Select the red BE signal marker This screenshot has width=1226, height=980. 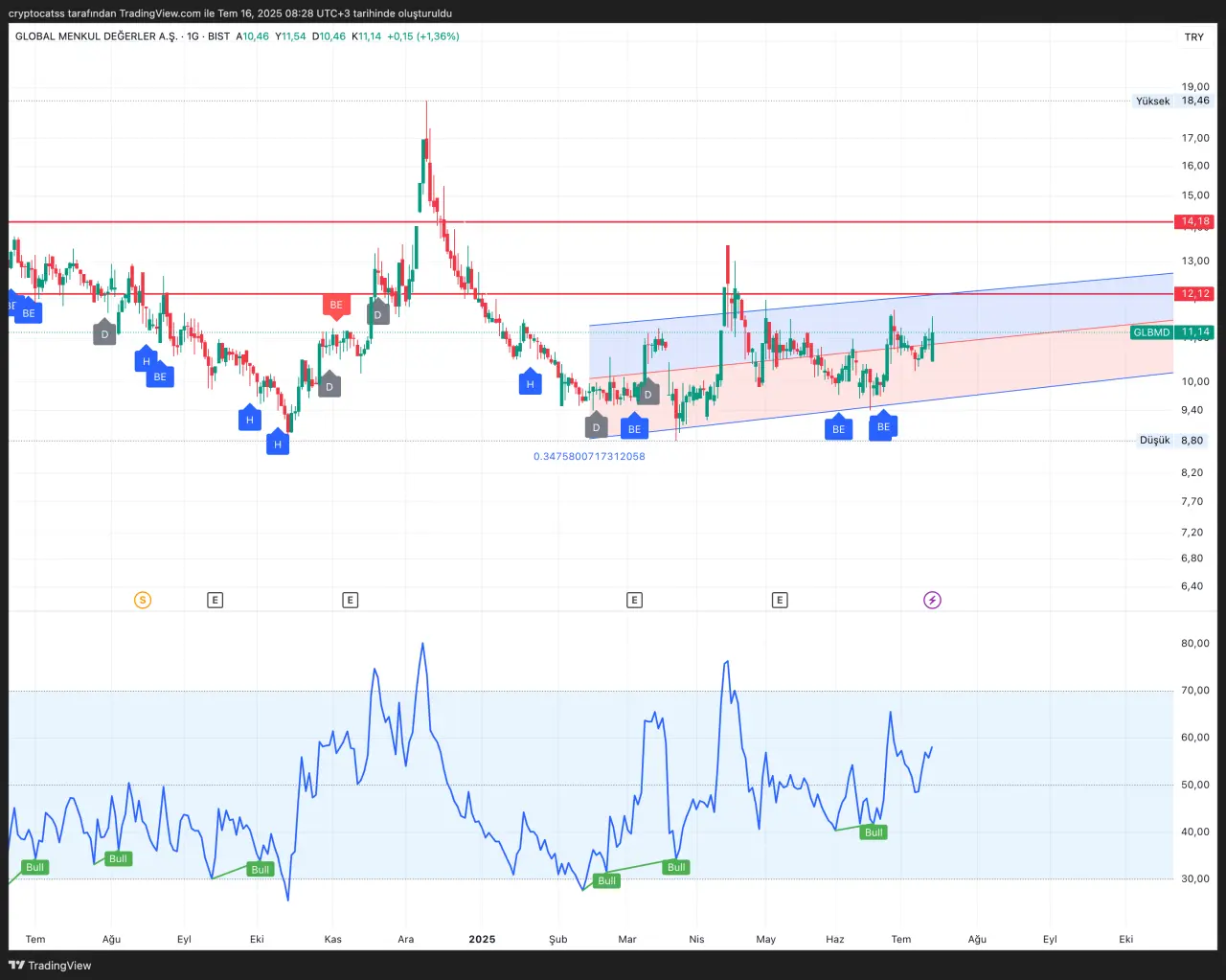coord(336,306)
